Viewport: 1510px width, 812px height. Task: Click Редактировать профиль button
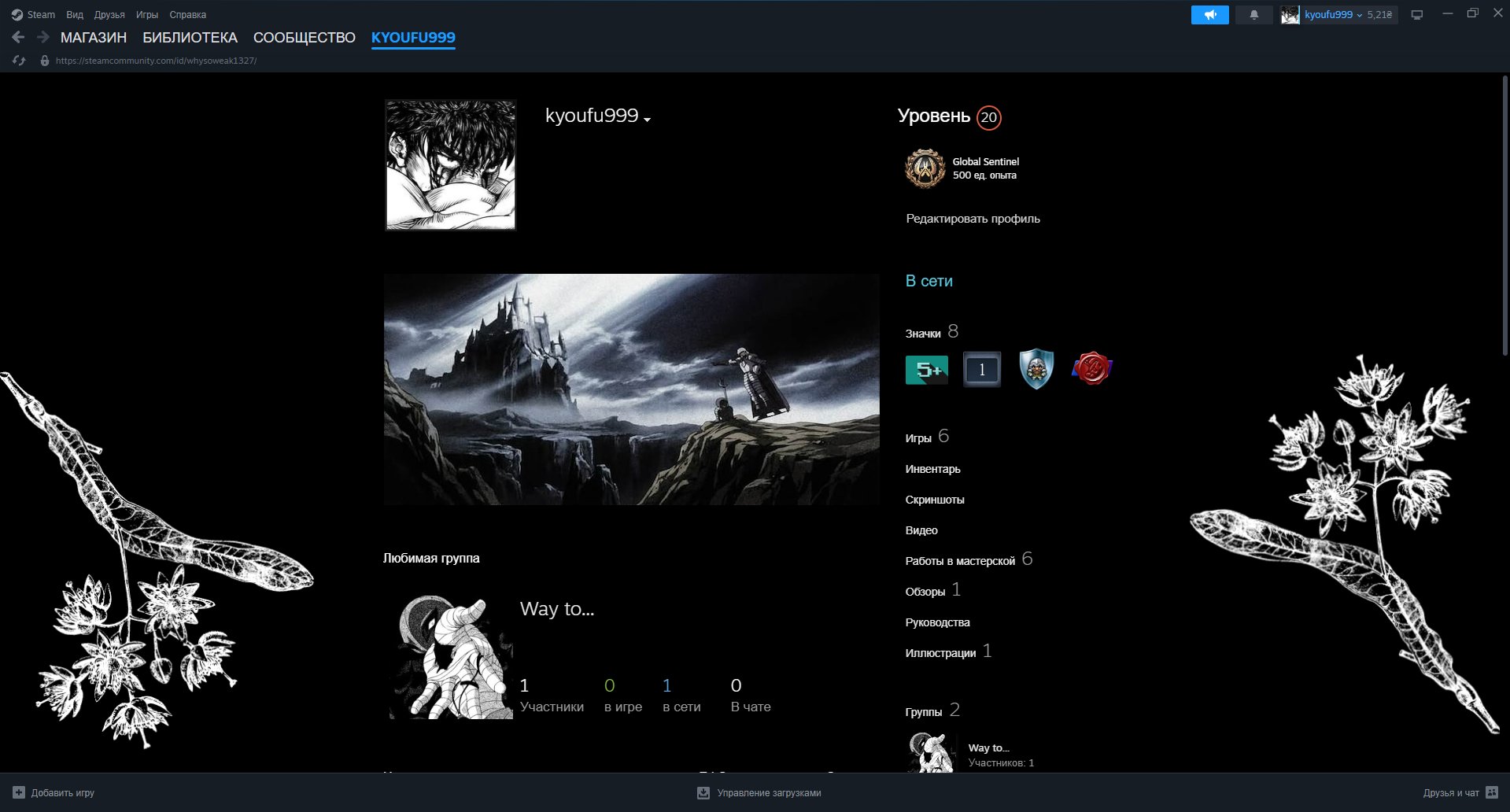(x=973, y=219)
